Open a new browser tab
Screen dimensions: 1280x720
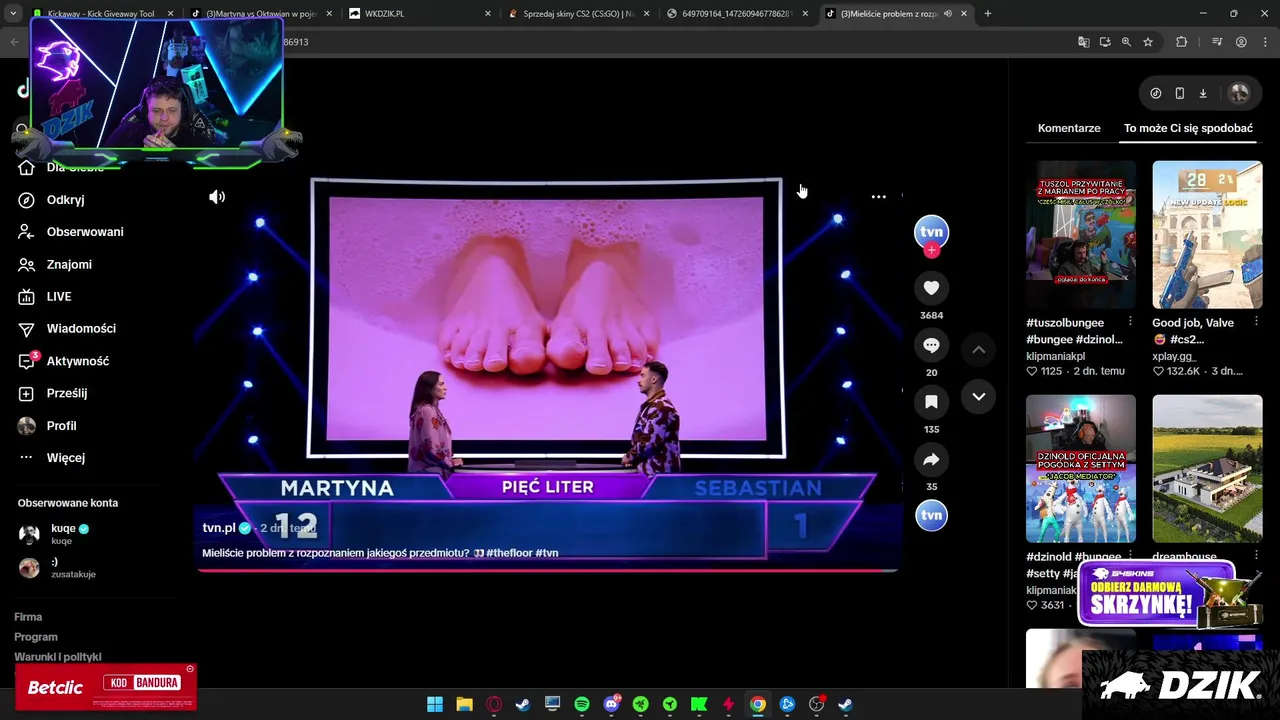click(988, 14)
